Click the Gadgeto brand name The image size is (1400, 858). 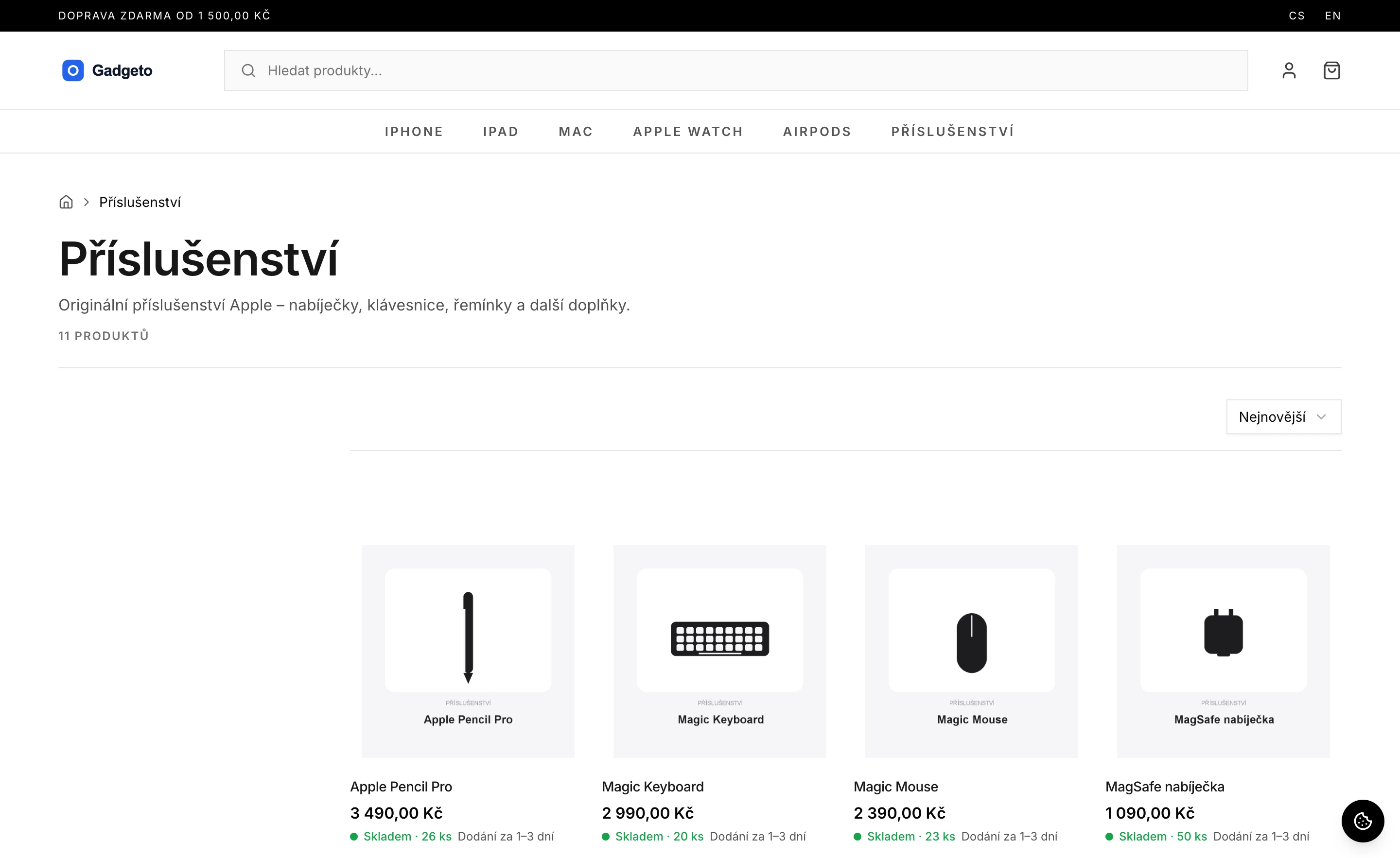point(122,70)
